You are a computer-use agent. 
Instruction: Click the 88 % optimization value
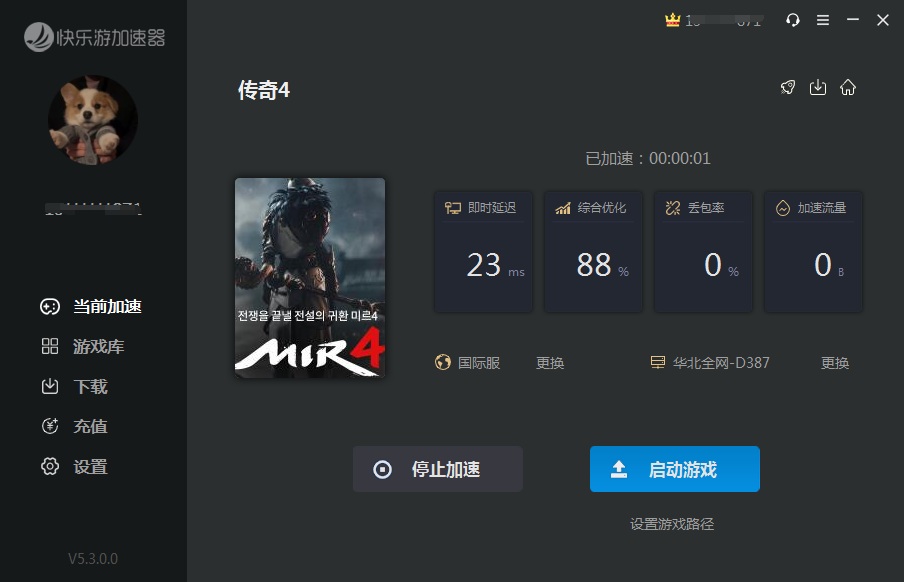(x=602, y=265)
